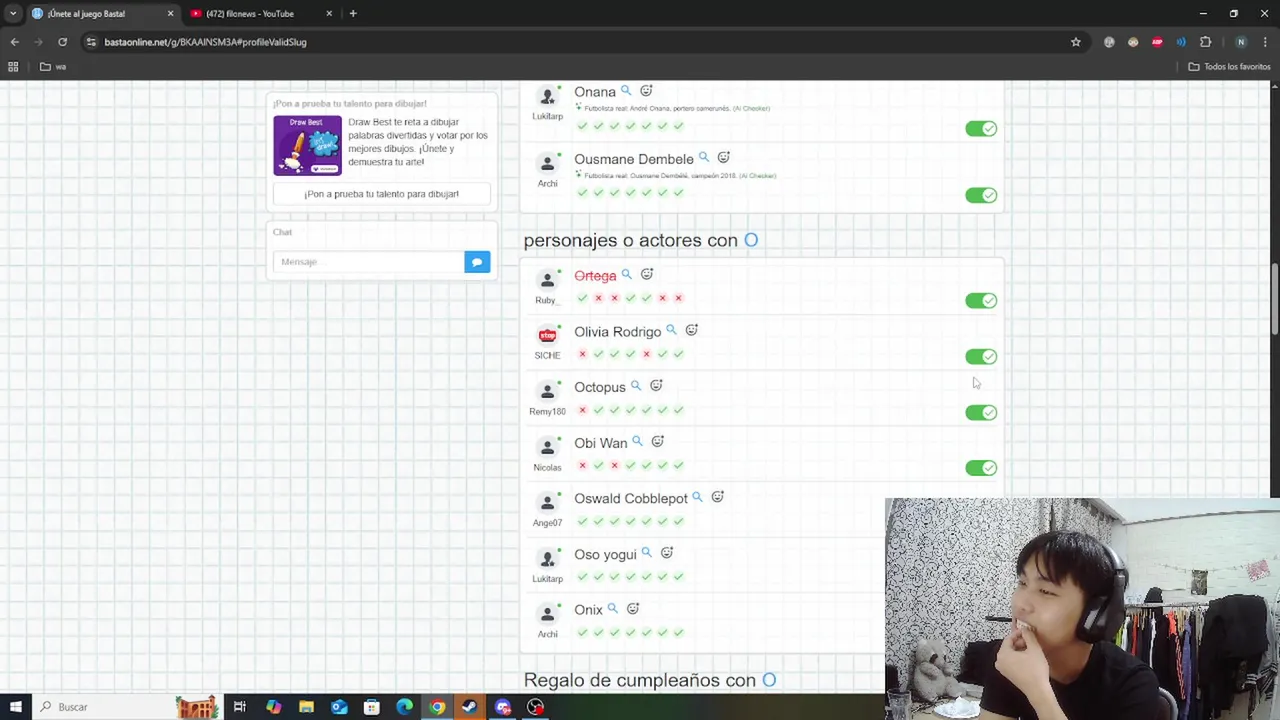Image resolution: width=1280 pixels, height=720 pixels.
Task: Click the Windows Buscar search box
Action: [100, 707]
